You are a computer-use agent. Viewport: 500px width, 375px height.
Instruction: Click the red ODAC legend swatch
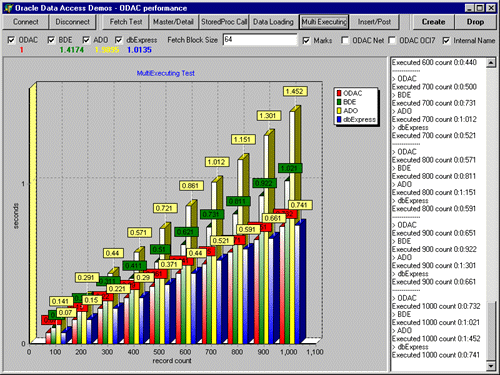(339, 93)
